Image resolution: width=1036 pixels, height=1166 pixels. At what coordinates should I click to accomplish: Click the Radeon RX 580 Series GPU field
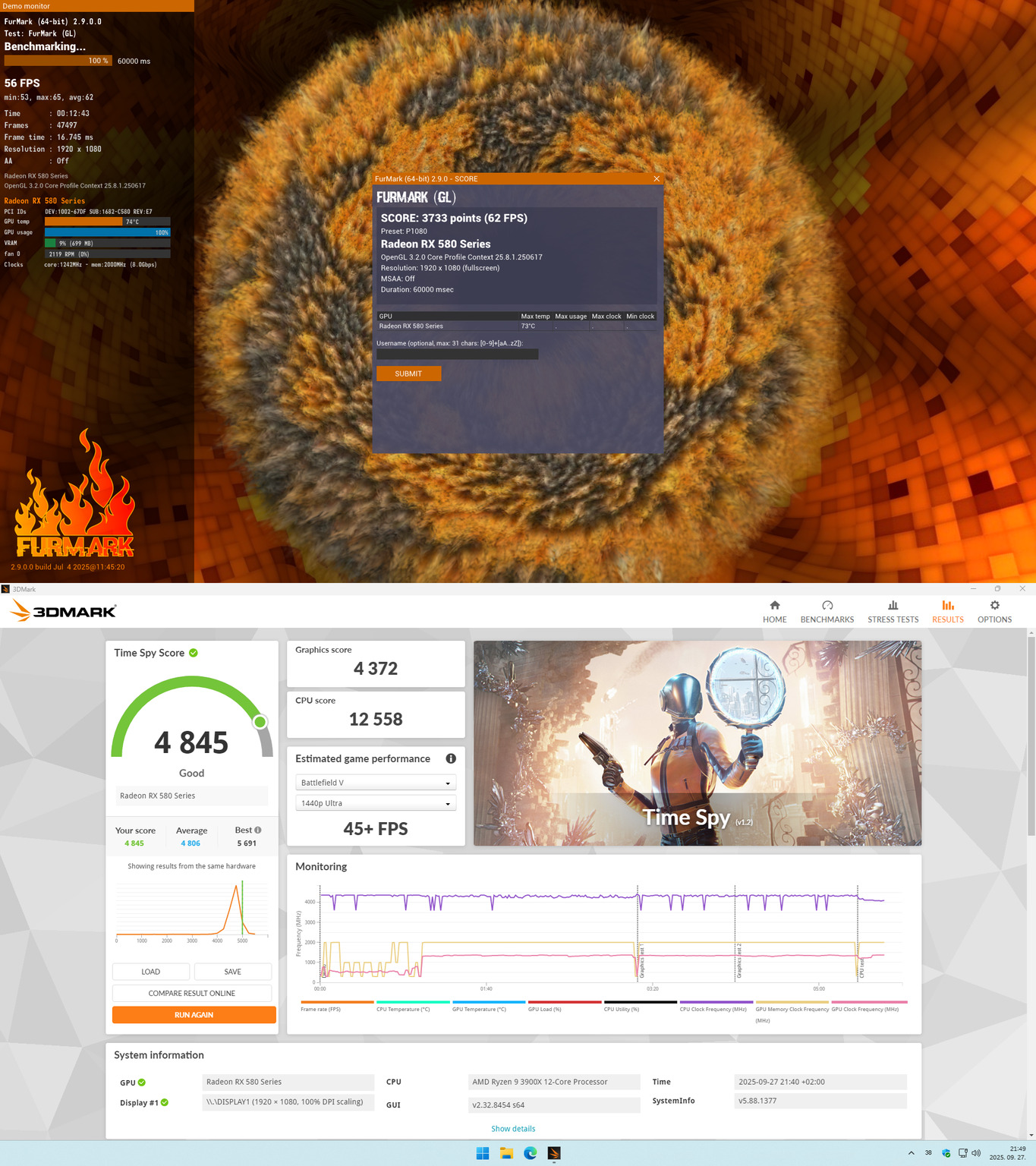288,1082
